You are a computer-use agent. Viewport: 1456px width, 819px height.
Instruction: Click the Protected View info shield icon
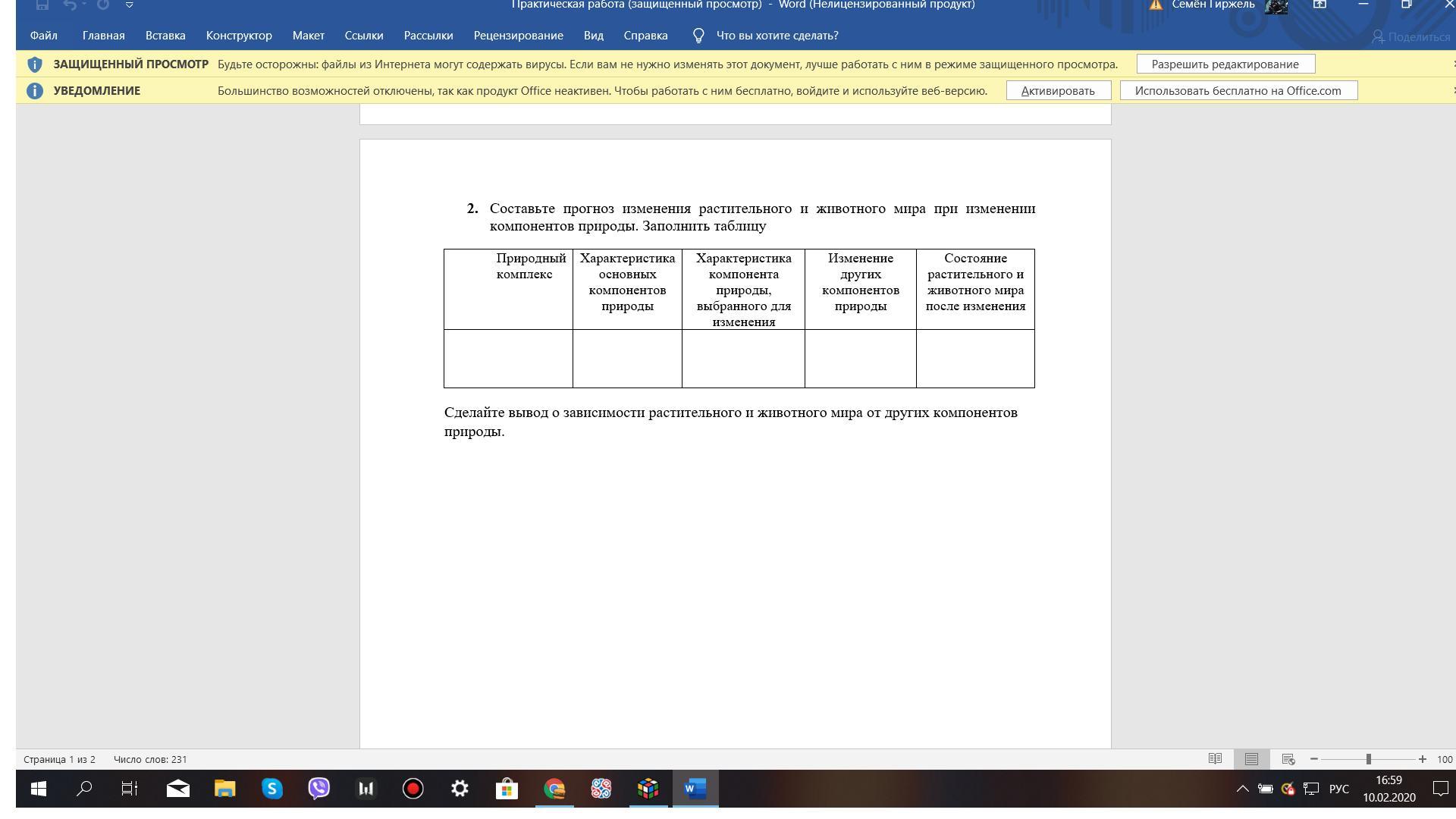click(34, 64)
